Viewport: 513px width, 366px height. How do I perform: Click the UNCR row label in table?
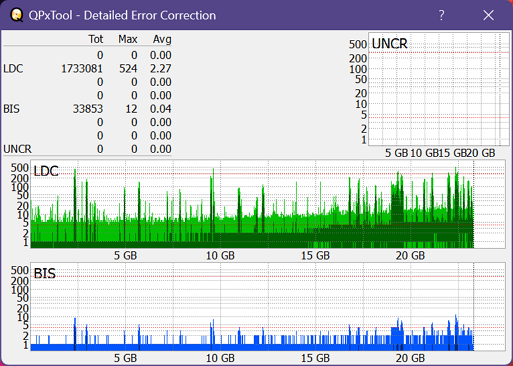coord(17,149)
